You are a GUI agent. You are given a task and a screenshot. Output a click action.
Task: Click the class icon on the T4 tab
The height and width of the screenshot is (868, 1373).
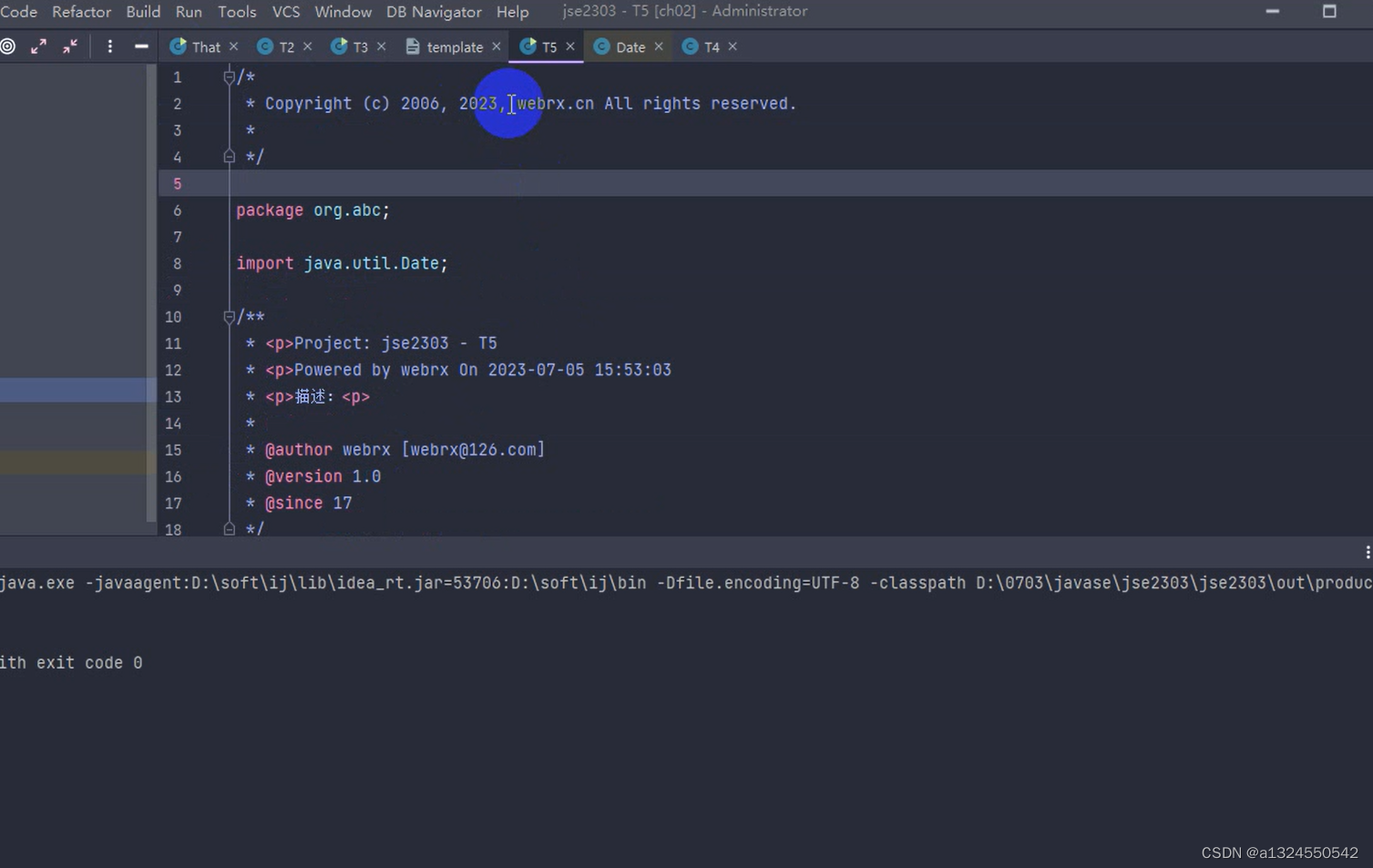pyautogui.click(x=690, y=46)
